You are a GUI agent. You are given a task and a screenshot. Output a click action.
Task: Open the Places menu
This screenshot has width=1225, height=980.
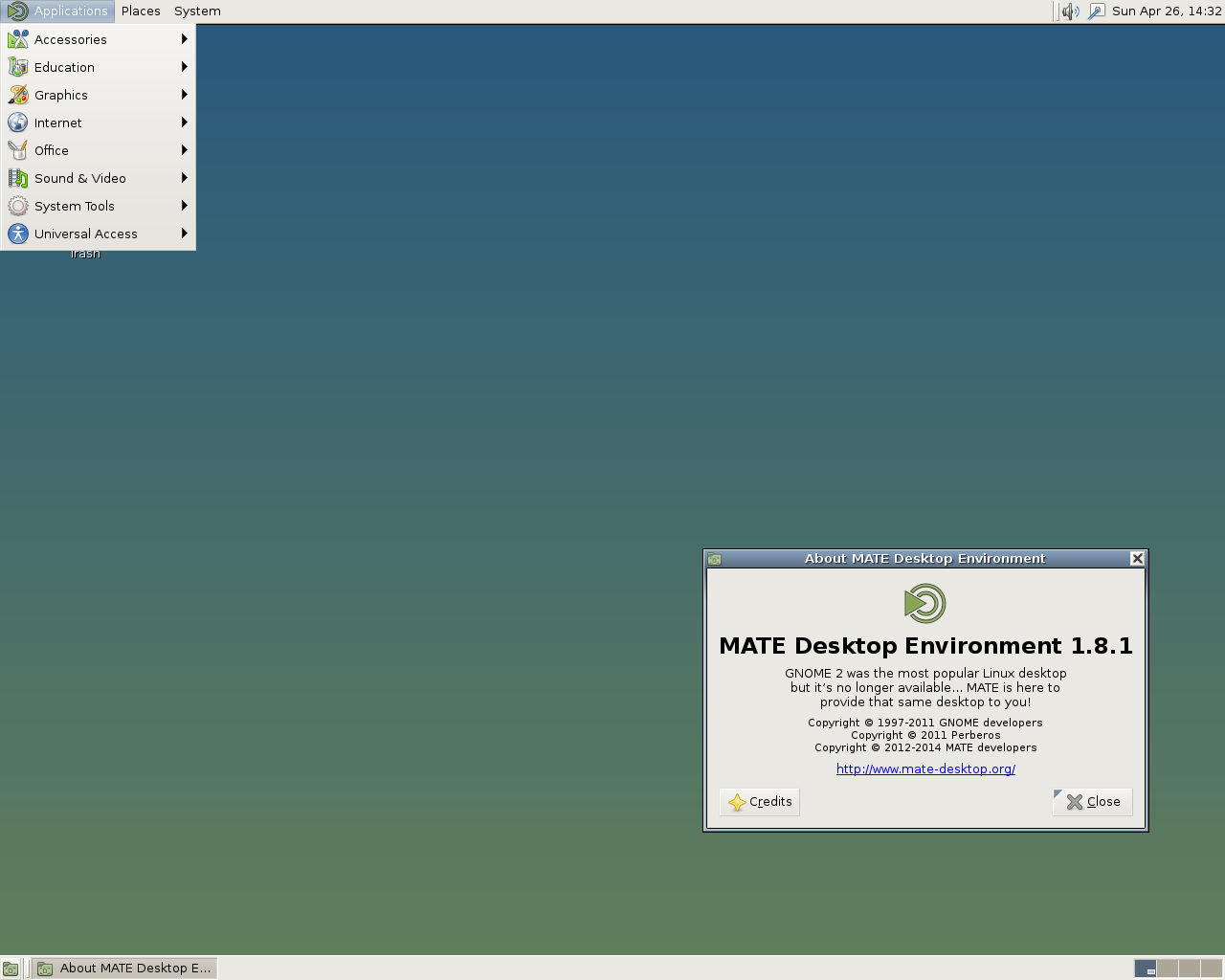tap(141, 11)
